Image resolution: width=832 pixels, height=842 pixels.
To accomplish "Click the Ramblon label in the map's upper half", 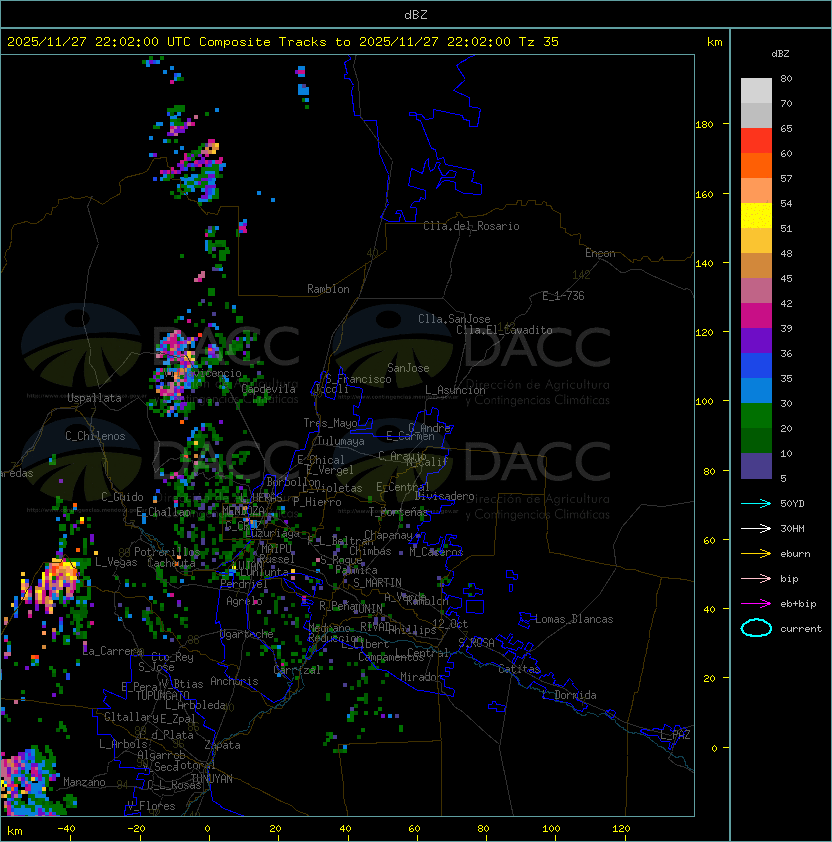I will coord(328,289).
